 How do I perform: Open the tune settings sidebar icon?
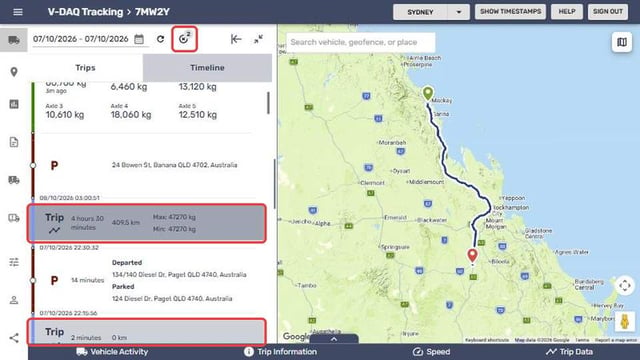[x=14, y=262]
